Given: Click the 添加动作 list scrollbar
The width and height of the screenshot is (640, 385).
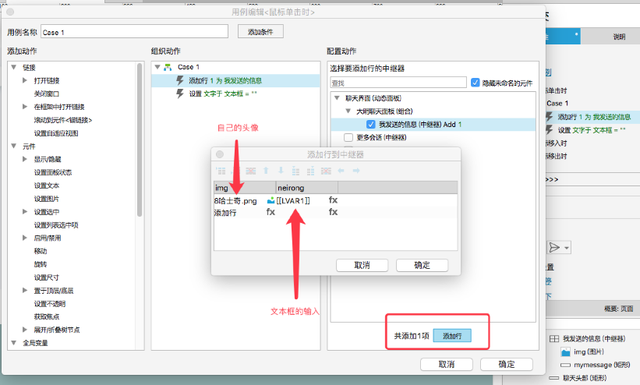Looking at the screenshot, I should (x=140, y=140).
